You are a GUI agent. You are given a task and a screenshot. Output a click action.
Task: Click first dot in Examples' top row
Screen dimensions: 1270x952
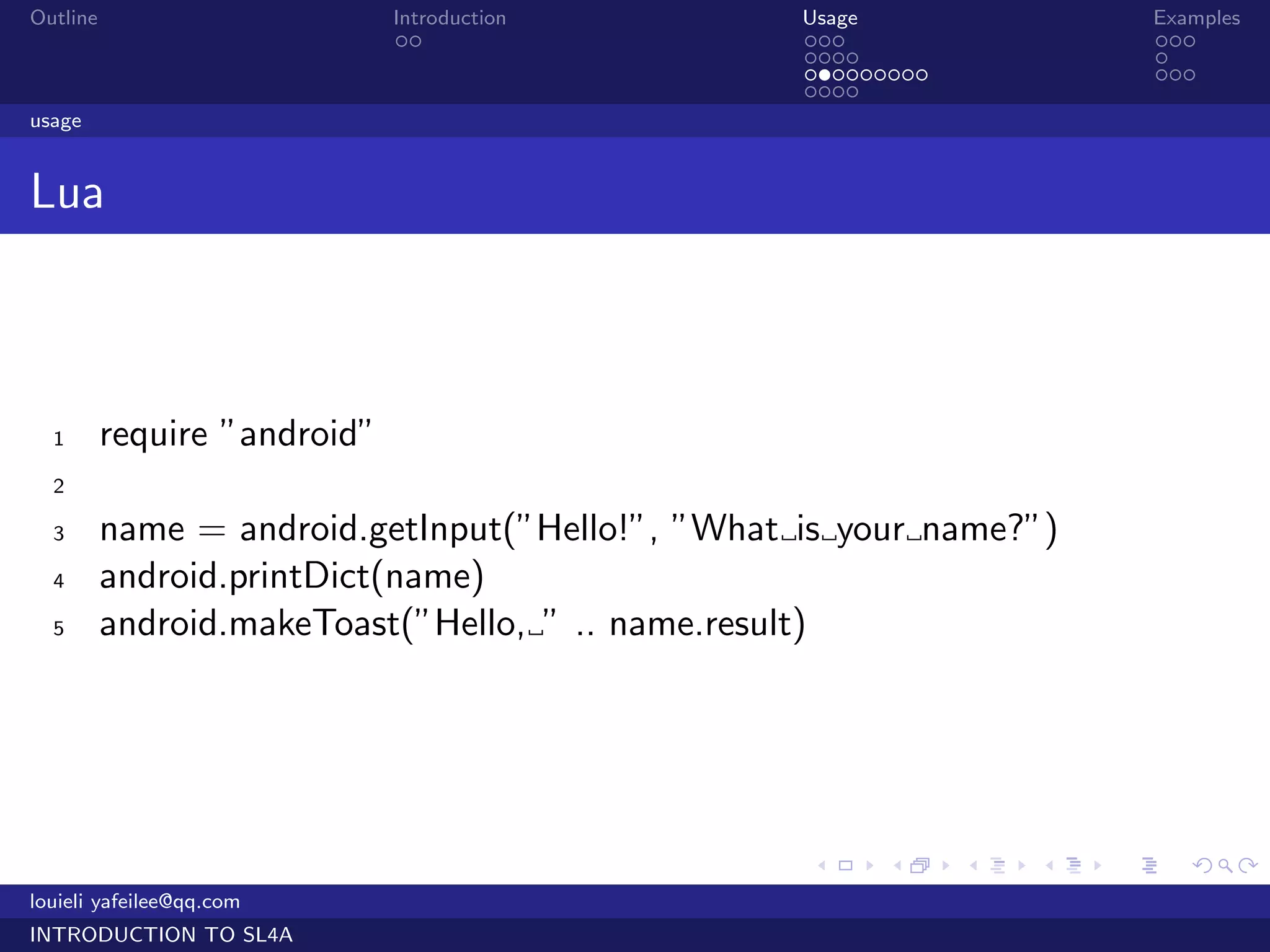tap(1161, 42)
